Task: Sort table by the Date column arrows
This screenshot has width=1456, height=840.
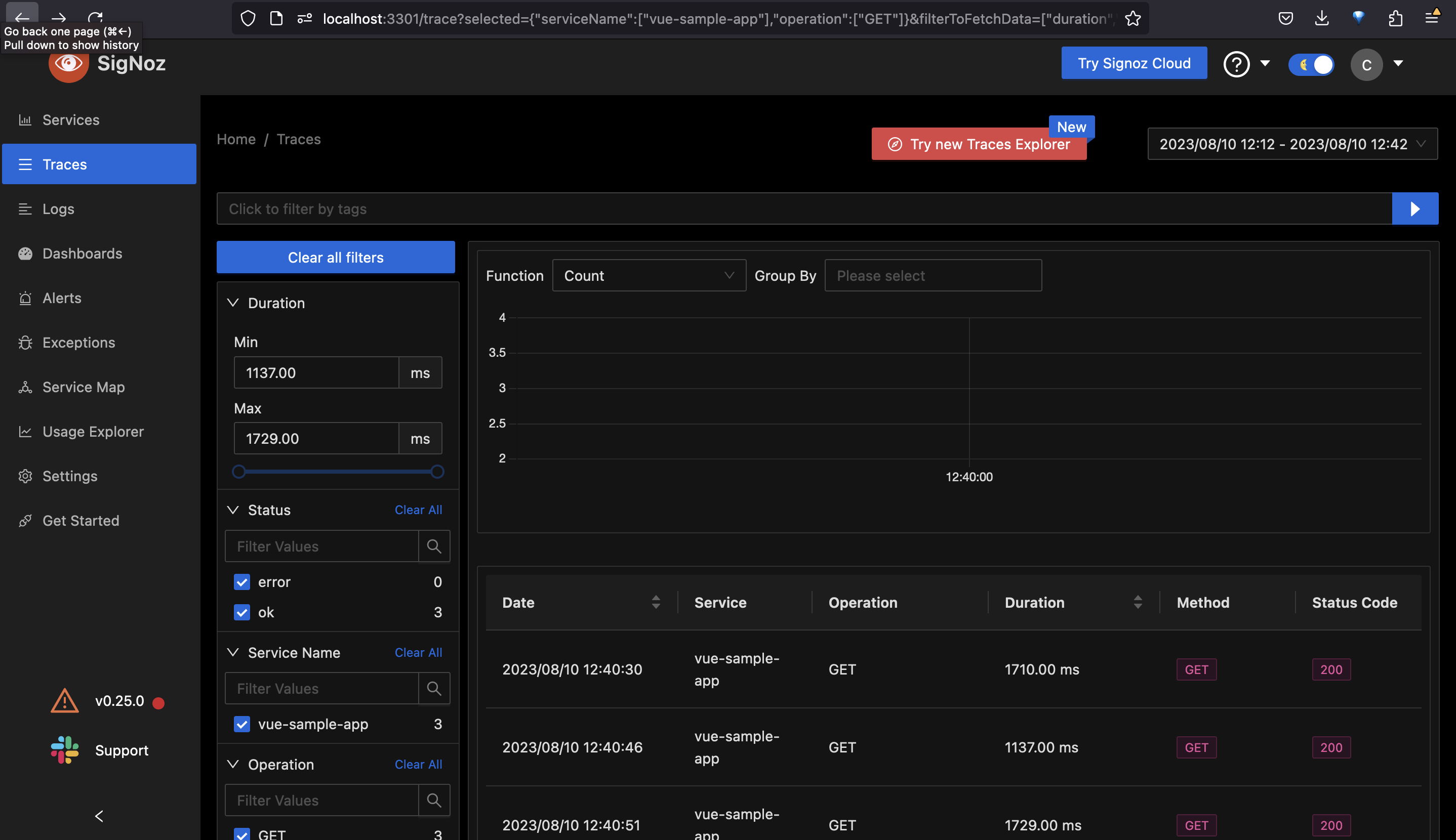Action: pyautogui.click(x=656, y=602)
